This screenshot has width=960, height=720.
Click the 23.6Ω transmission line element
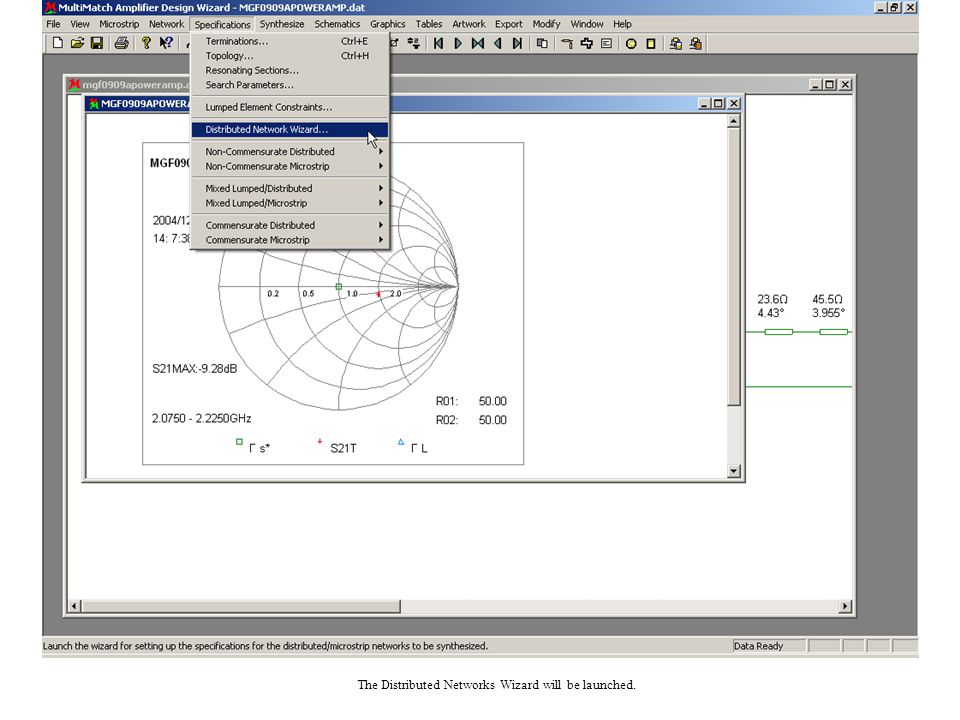[779, 332]
